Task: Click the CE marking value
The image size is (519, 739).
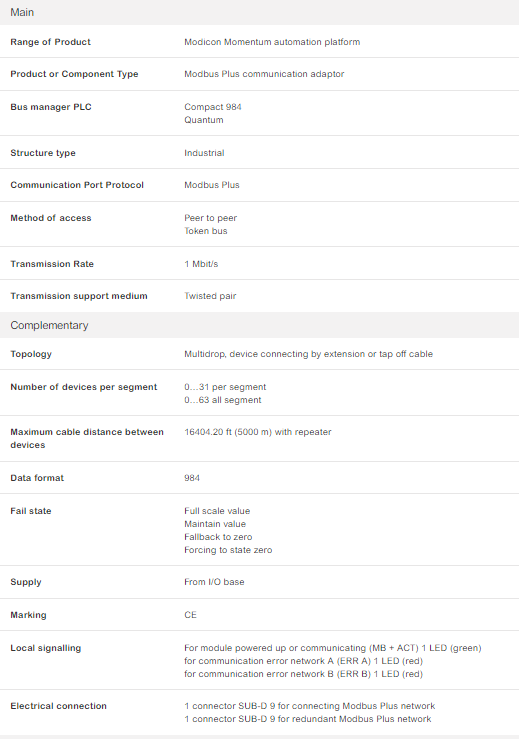Action: coord(190,615)
